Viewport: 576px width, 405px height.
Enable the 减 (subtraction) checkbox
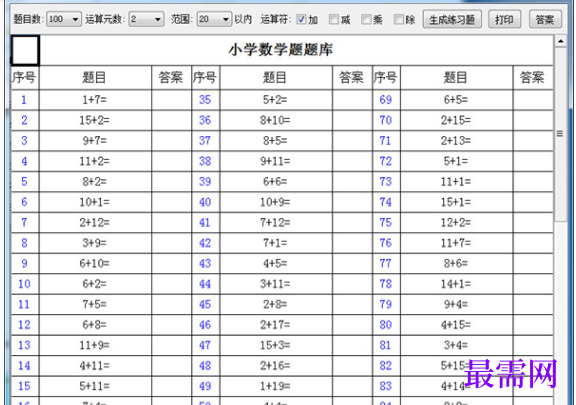pyautogui.click(x=334, y=19)
